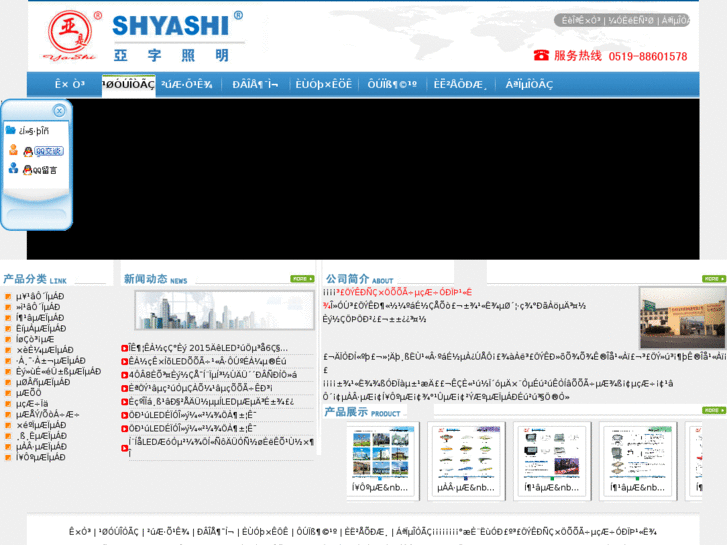Screen dimensions: 727x545
Task: Click the blue SHYASHI brand wordmark
Action: pos(171,26)
